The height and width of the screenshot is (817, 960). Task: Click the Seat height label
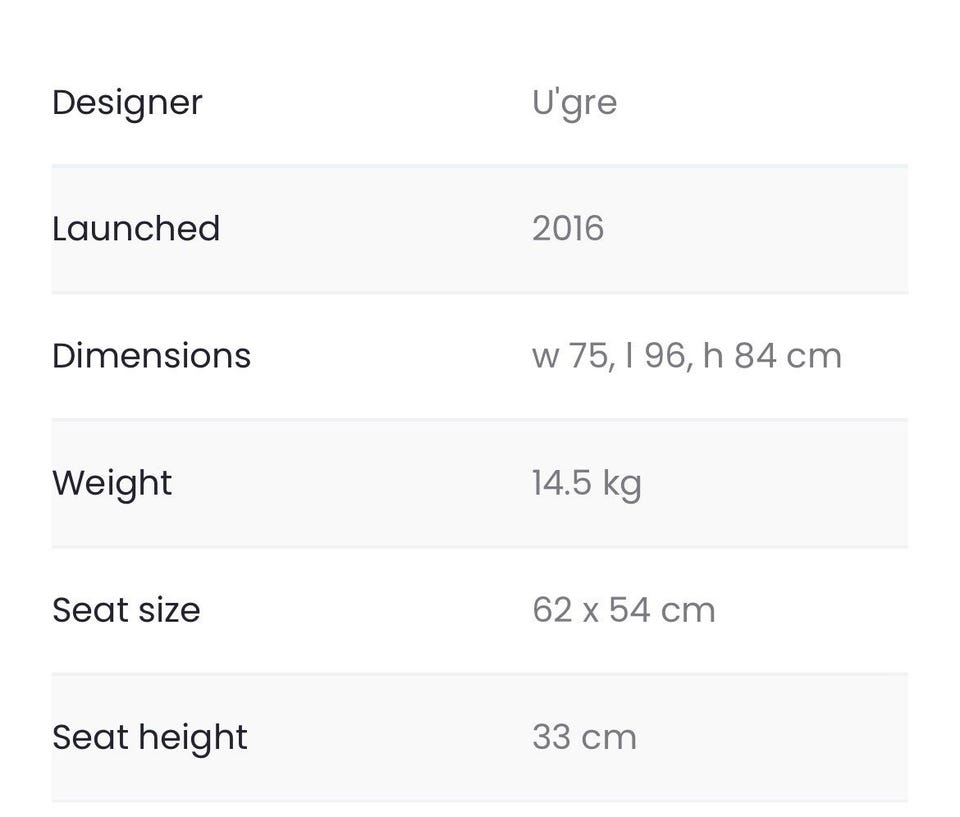point(150,737)
